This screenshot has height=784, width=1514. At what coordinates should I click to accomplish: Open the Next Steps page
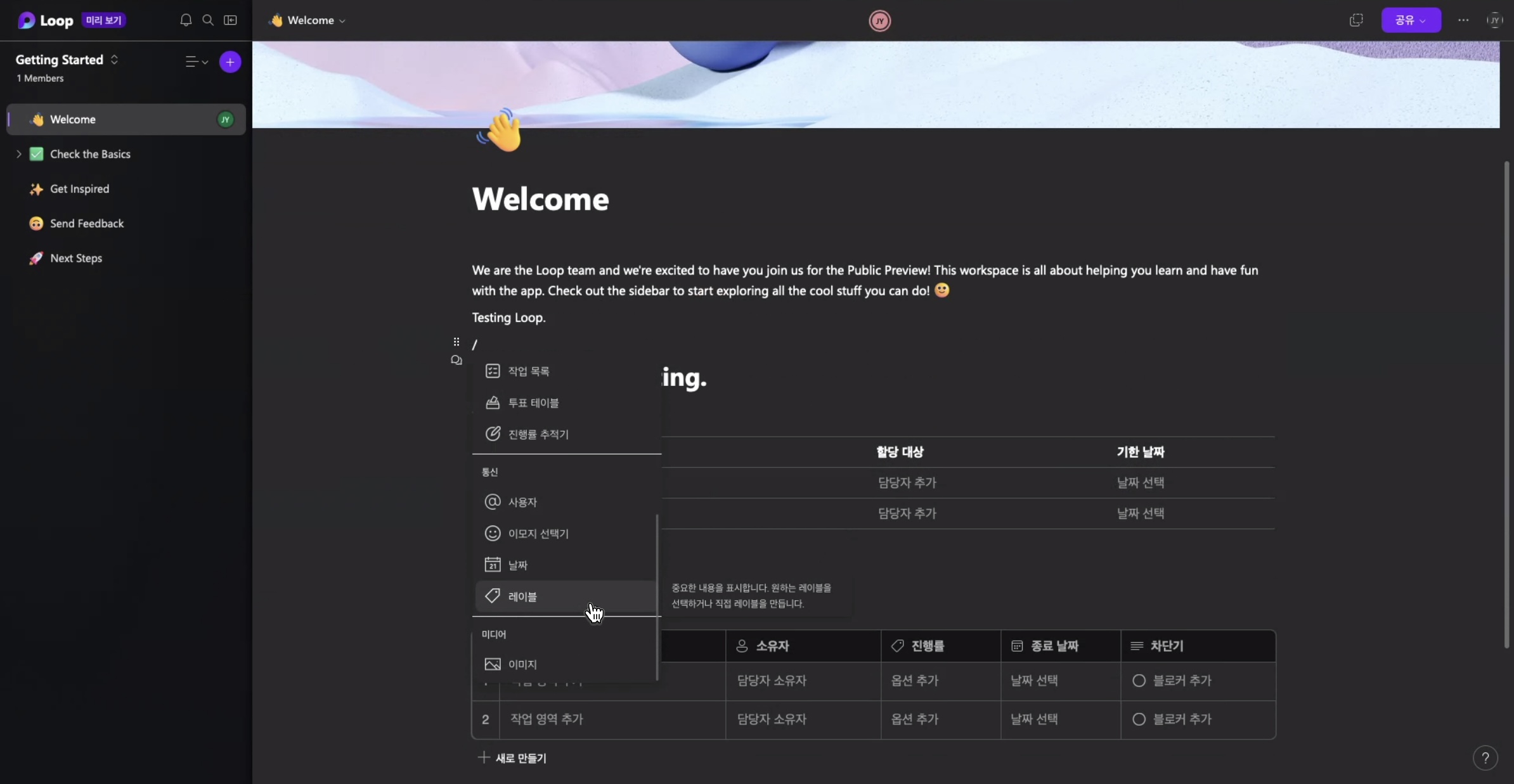[76, 258]
